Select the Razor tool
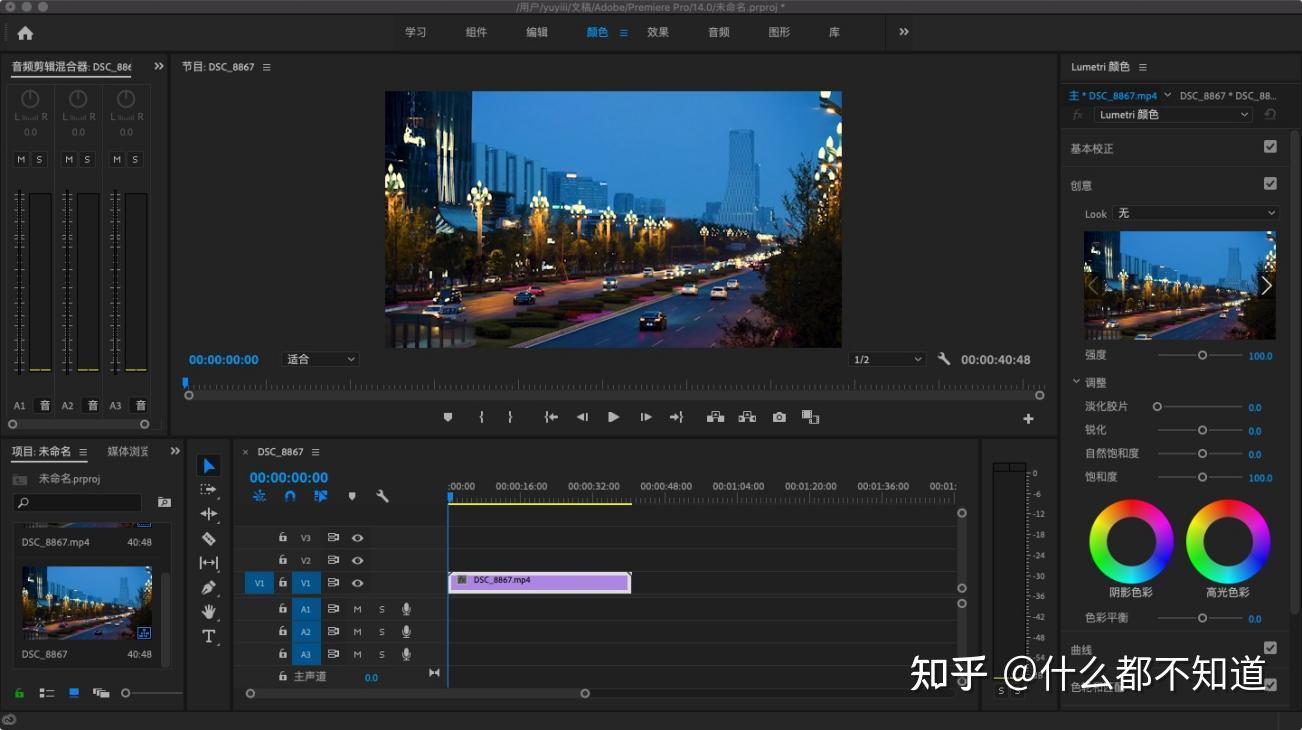 [208, 539]
